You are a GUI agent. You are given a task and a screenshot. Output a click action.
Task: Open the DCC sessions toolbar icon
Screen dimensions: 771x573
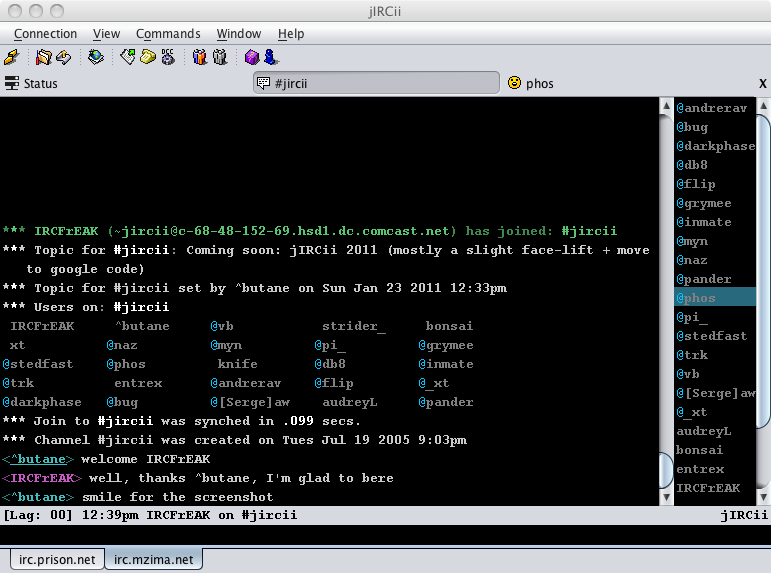[167, 58]
